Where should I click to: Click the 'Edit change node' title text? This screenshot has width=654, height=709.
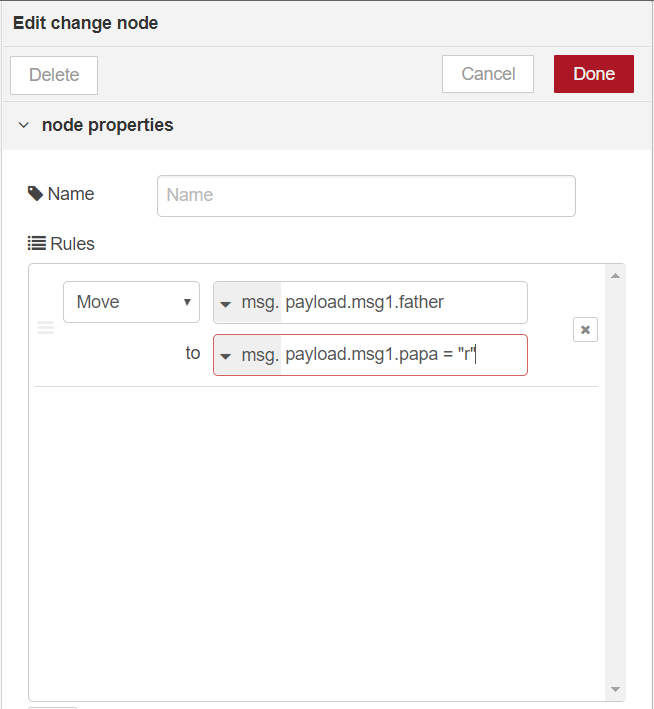(x=85, y=23)
